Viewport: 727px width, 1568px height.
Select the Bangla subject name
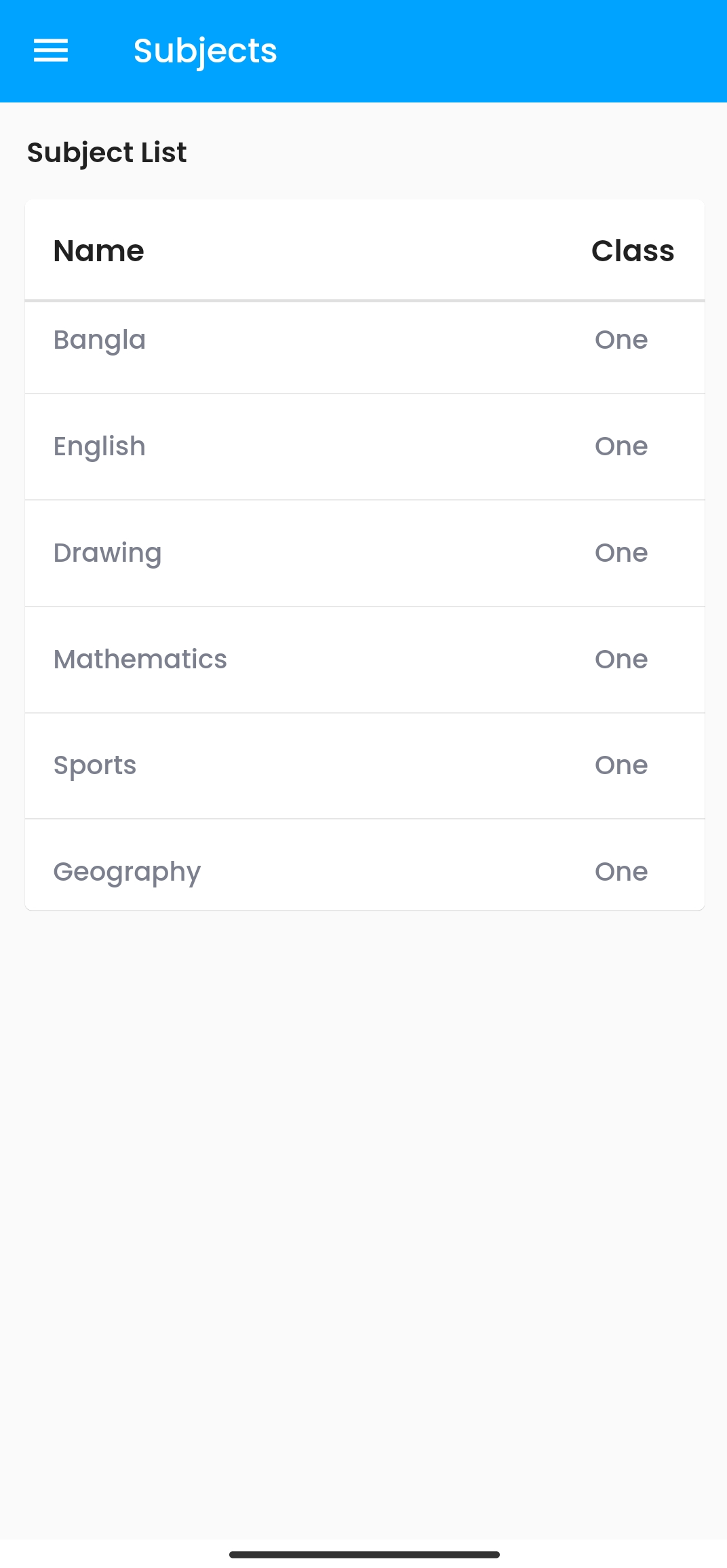pos(100,340)
